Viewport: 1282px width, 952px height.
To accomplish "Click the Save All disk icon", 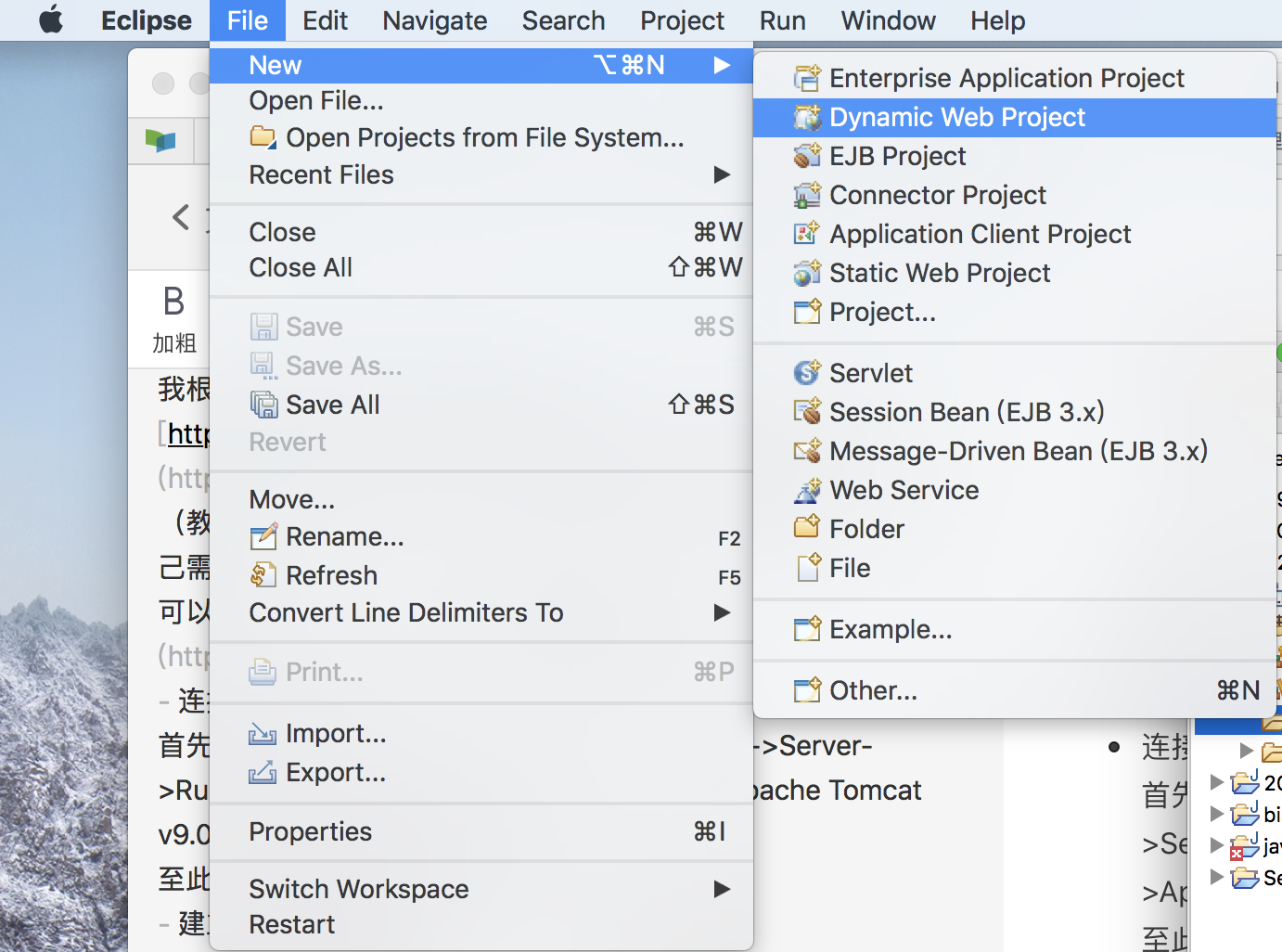I will pos(263,405).
